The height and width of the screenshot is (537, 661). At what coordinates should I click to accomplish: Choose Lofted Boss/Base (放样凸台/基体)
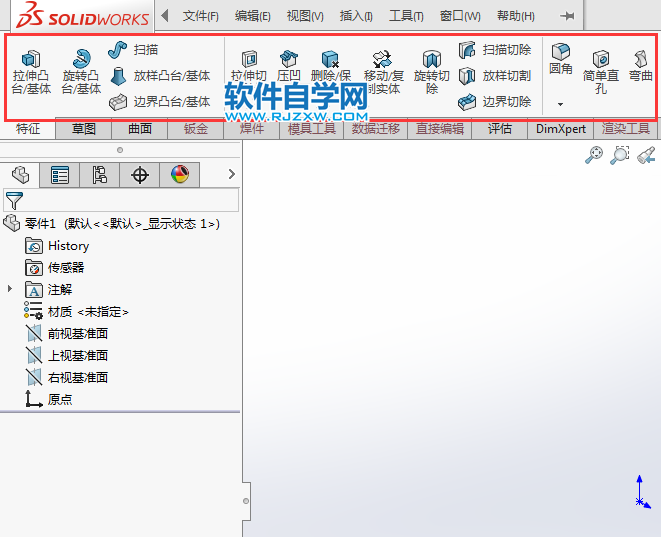(x=160, y=76)
